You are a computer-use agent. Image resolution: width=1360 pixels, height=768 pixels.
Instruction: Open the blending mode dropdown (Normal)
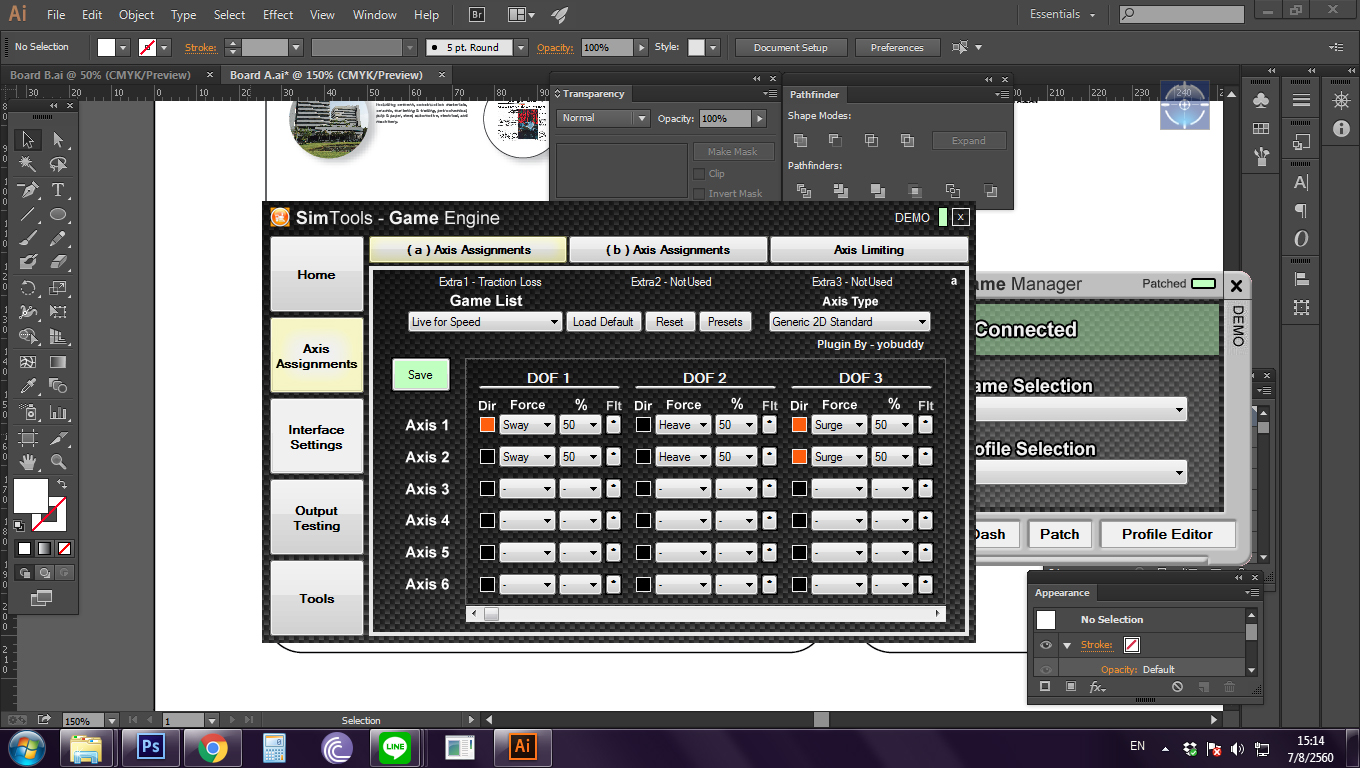click(x=603, y=118)
